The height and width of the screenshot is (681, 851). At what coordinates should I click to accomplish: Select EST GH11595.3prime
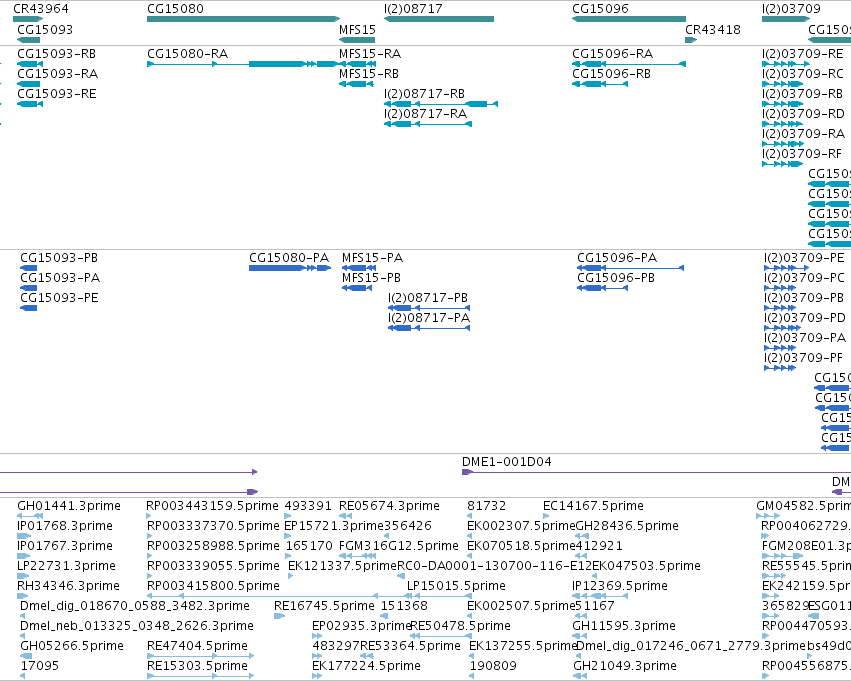tap(579, 636)
